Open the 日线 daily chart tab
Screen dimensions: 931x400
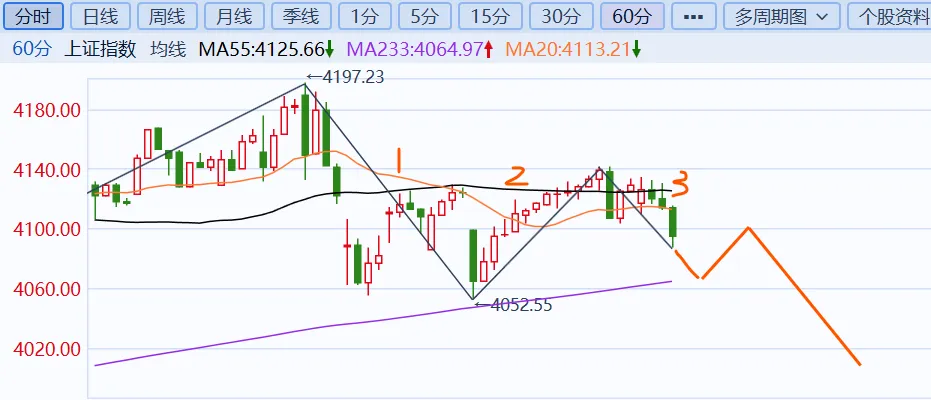100,16
